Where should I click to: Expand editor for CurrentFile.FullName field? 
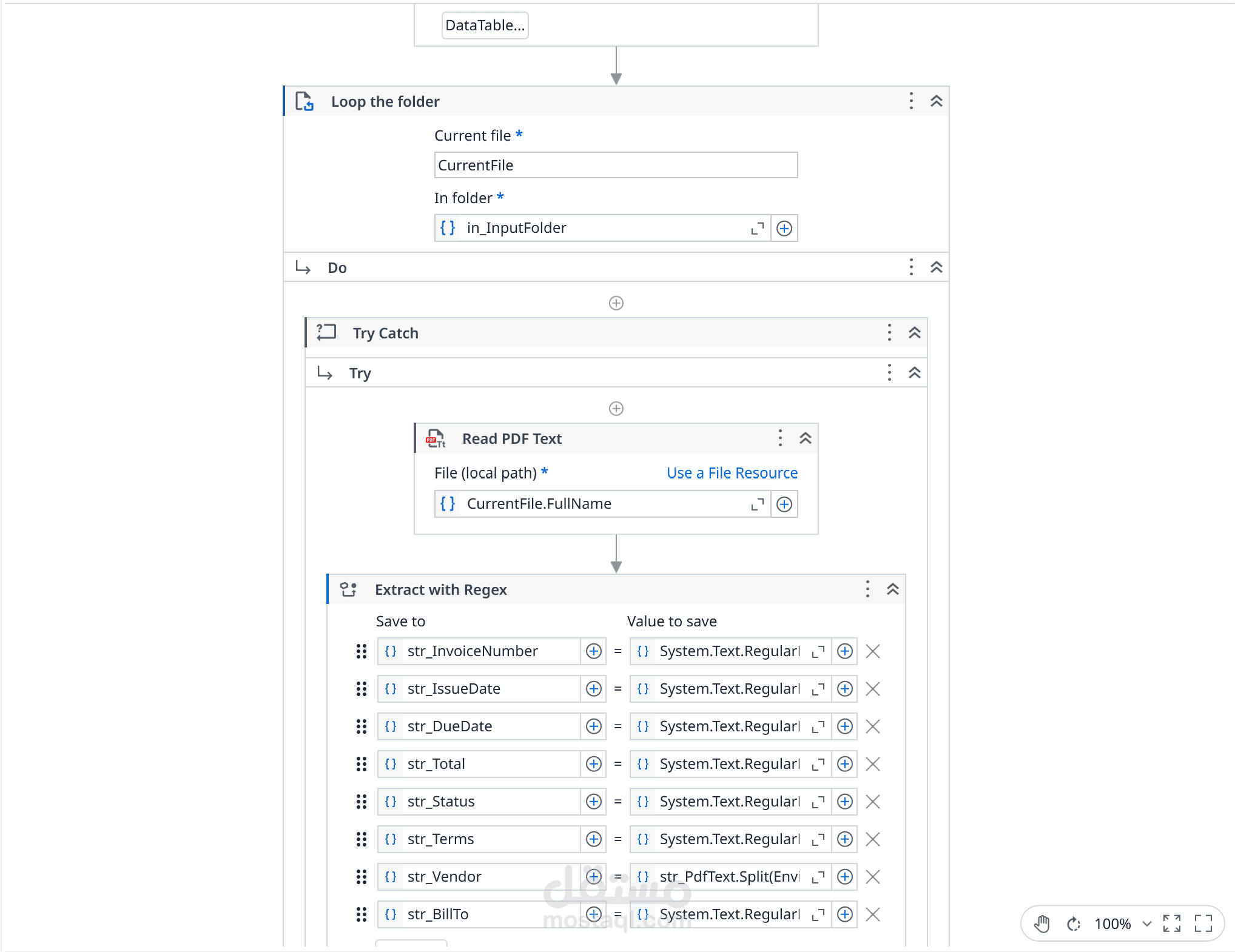tap(757, 504)
